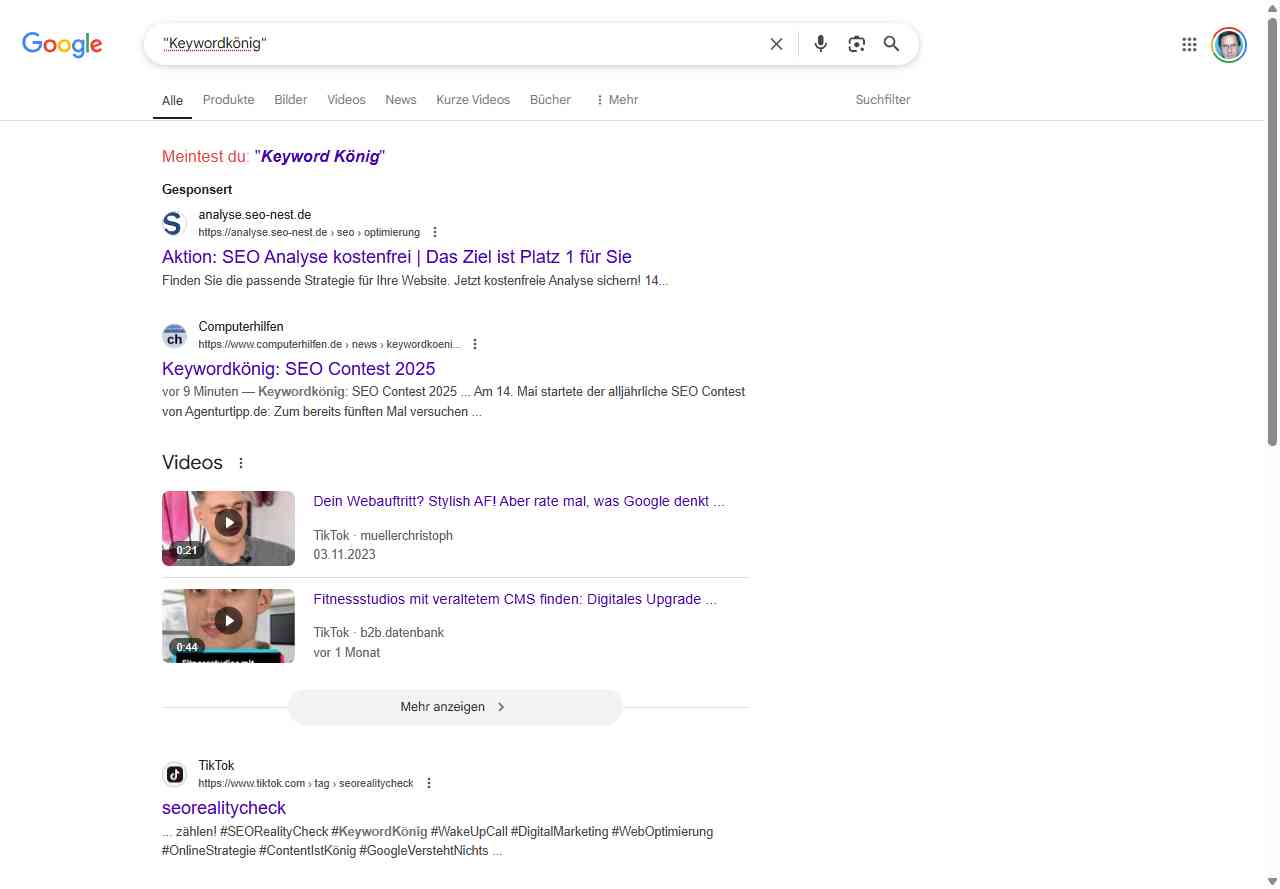Click the page vertical scrollbar
The height and width of the screenshot is (889, 1280).
click(1272, 230)
